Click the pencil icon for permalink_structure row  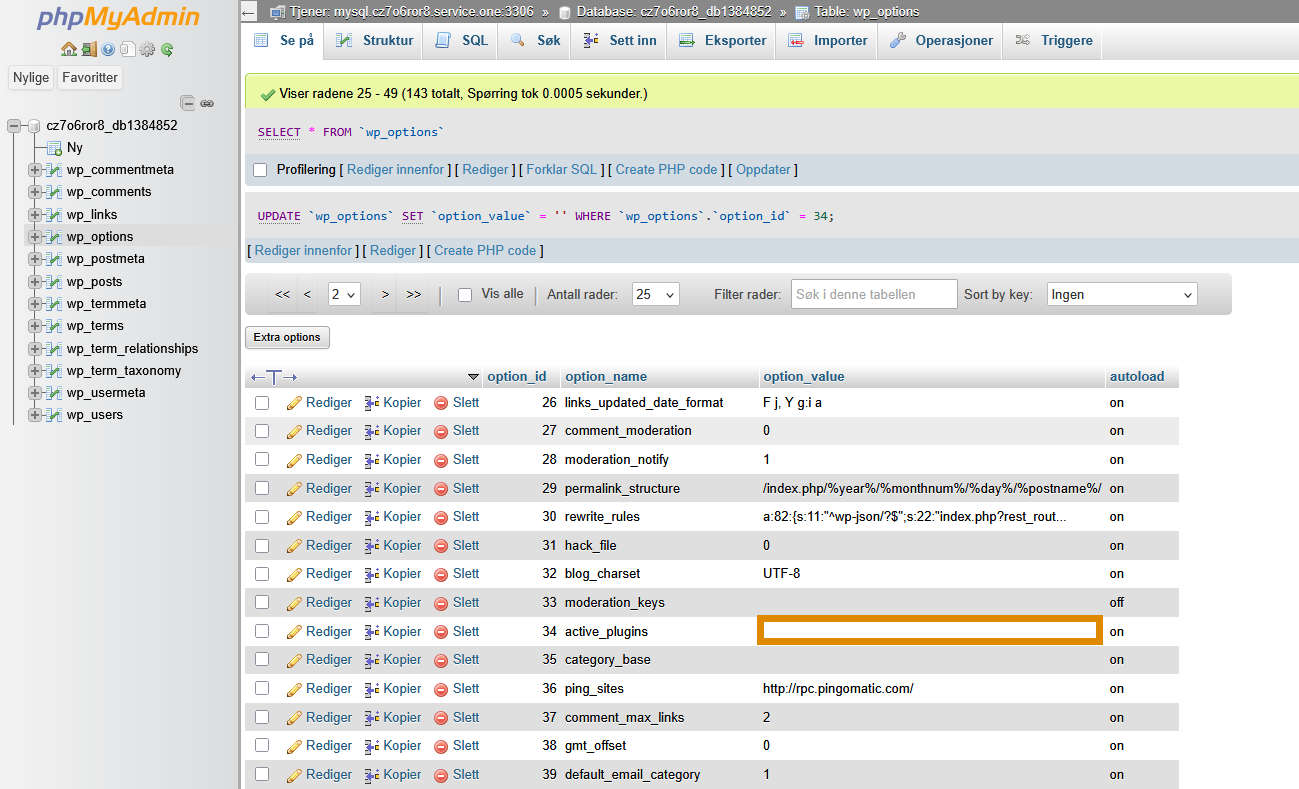[x=294, y=489]
